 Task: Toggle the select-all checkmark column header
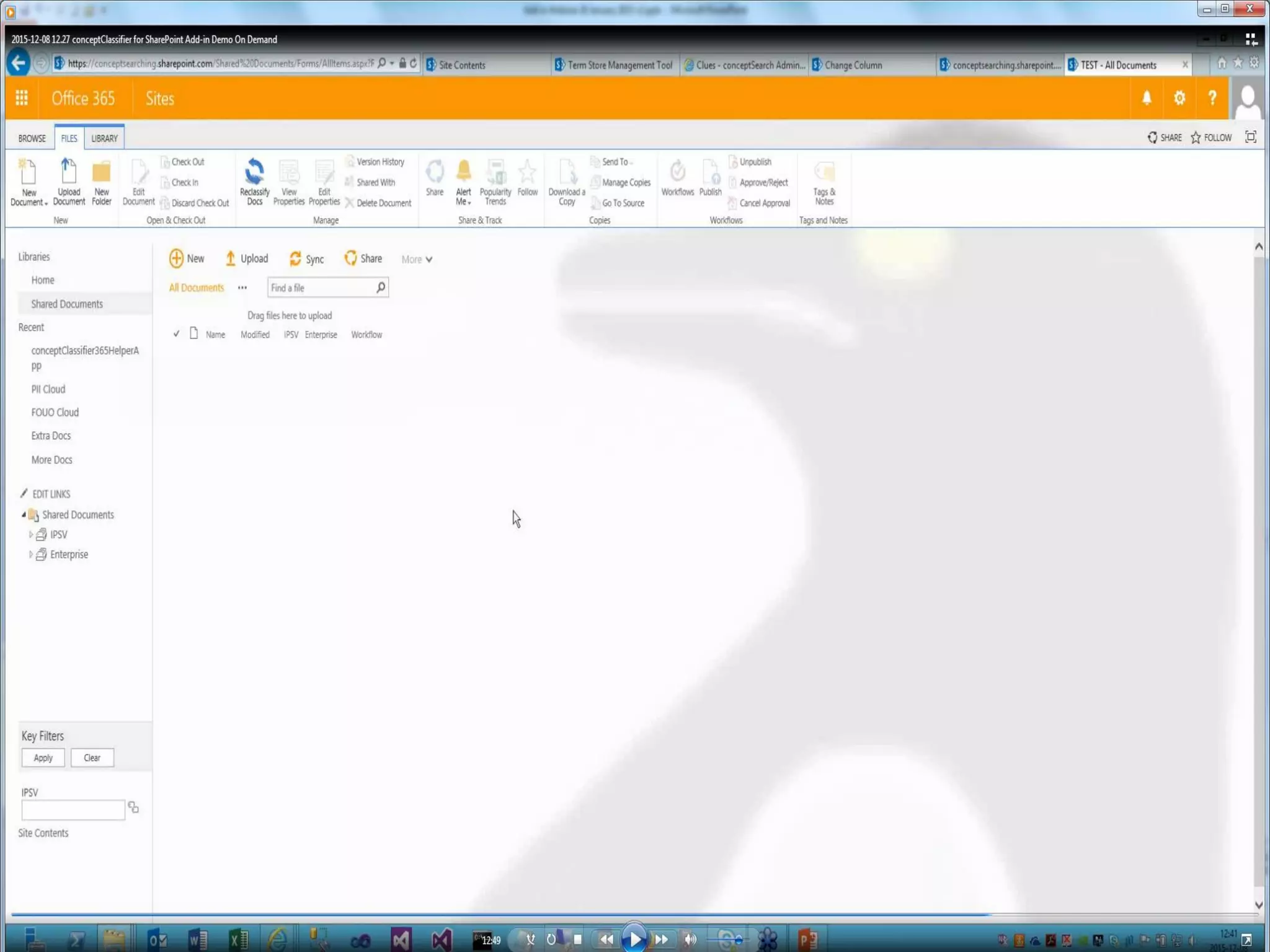pos(176,334)
